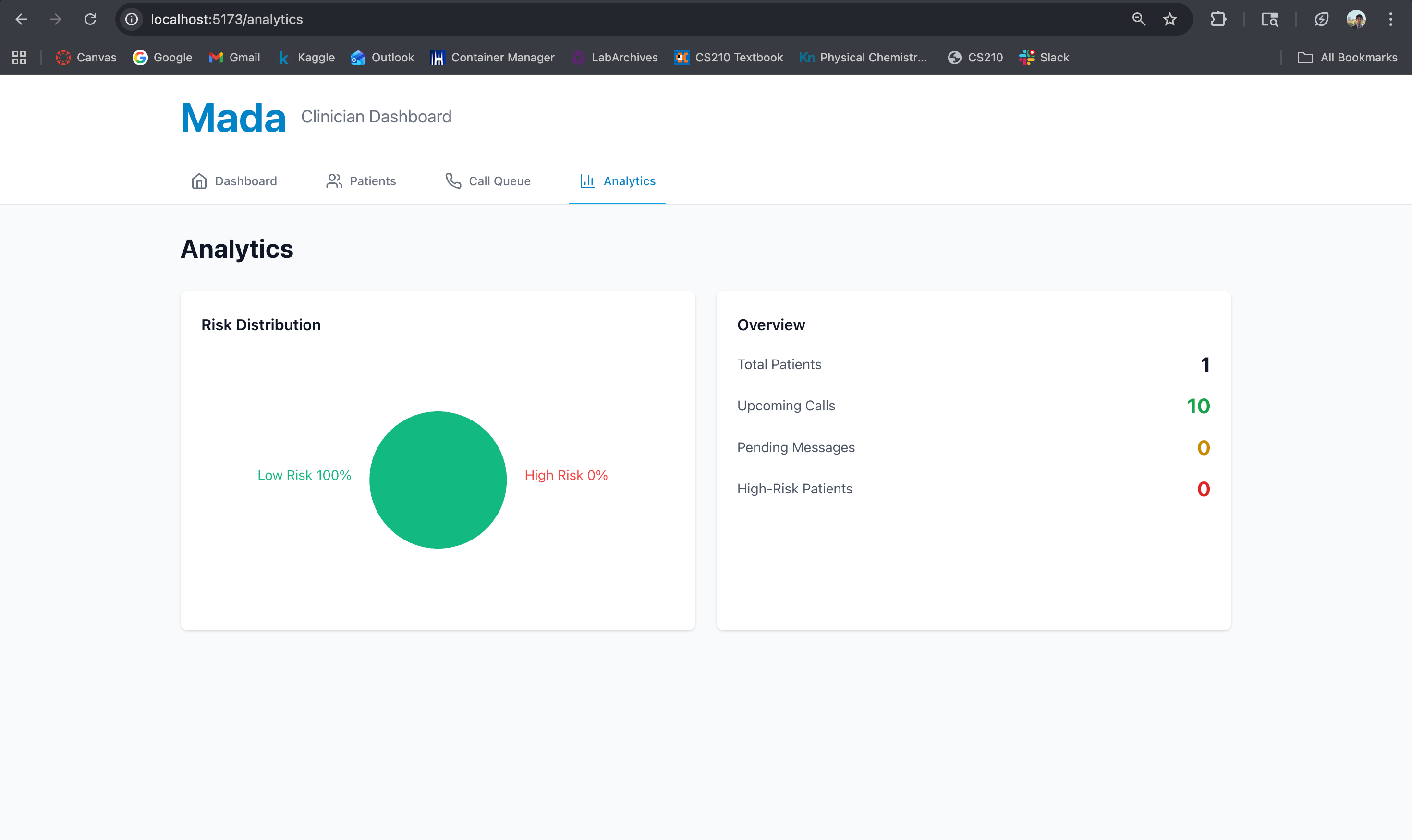Open the Container Manager bookmark
This screenshot has width=1412, height=840.
pyautogui.click(x=492, y=57)
